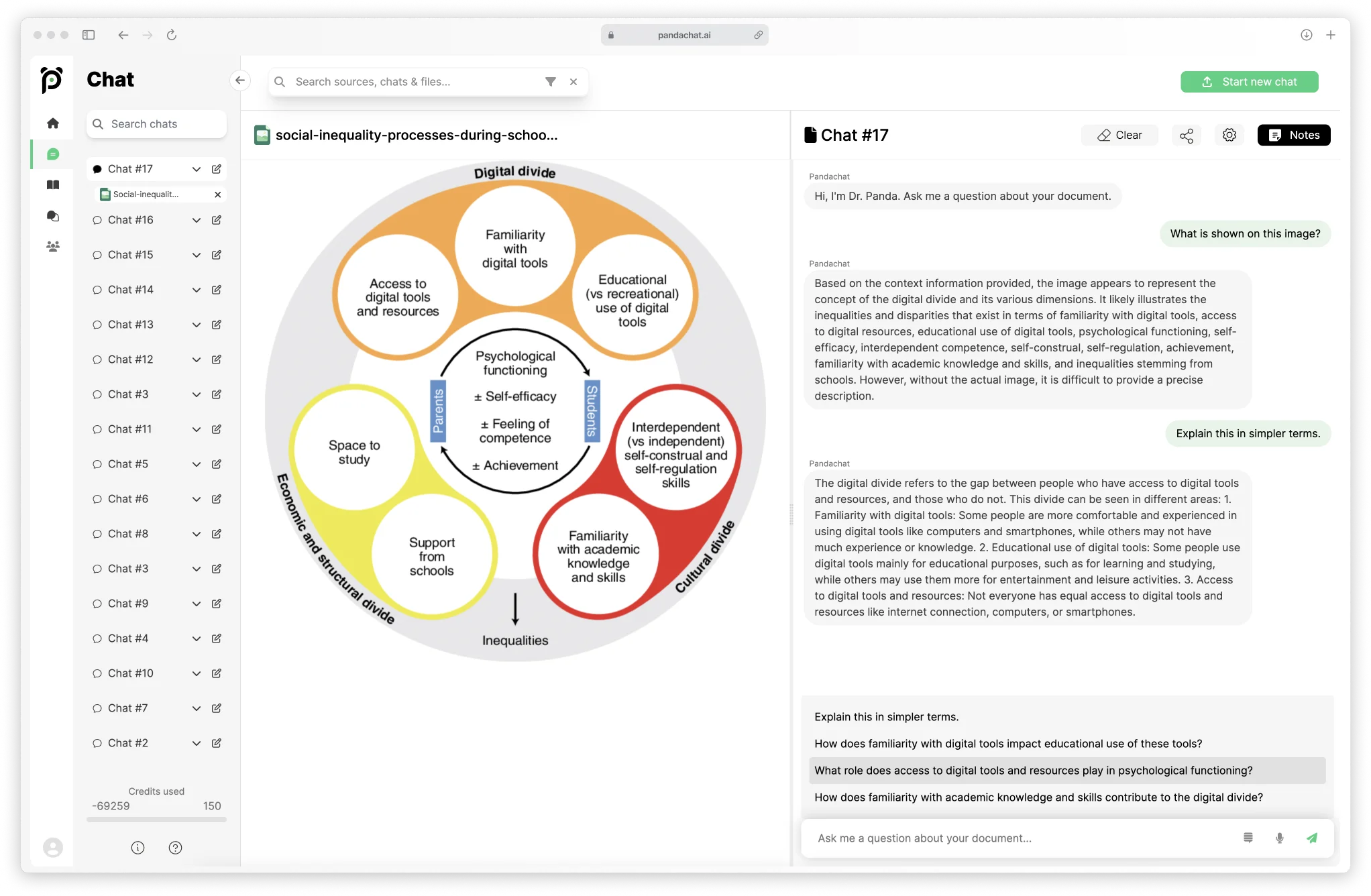Open Chat #7 in chat list

128,708
